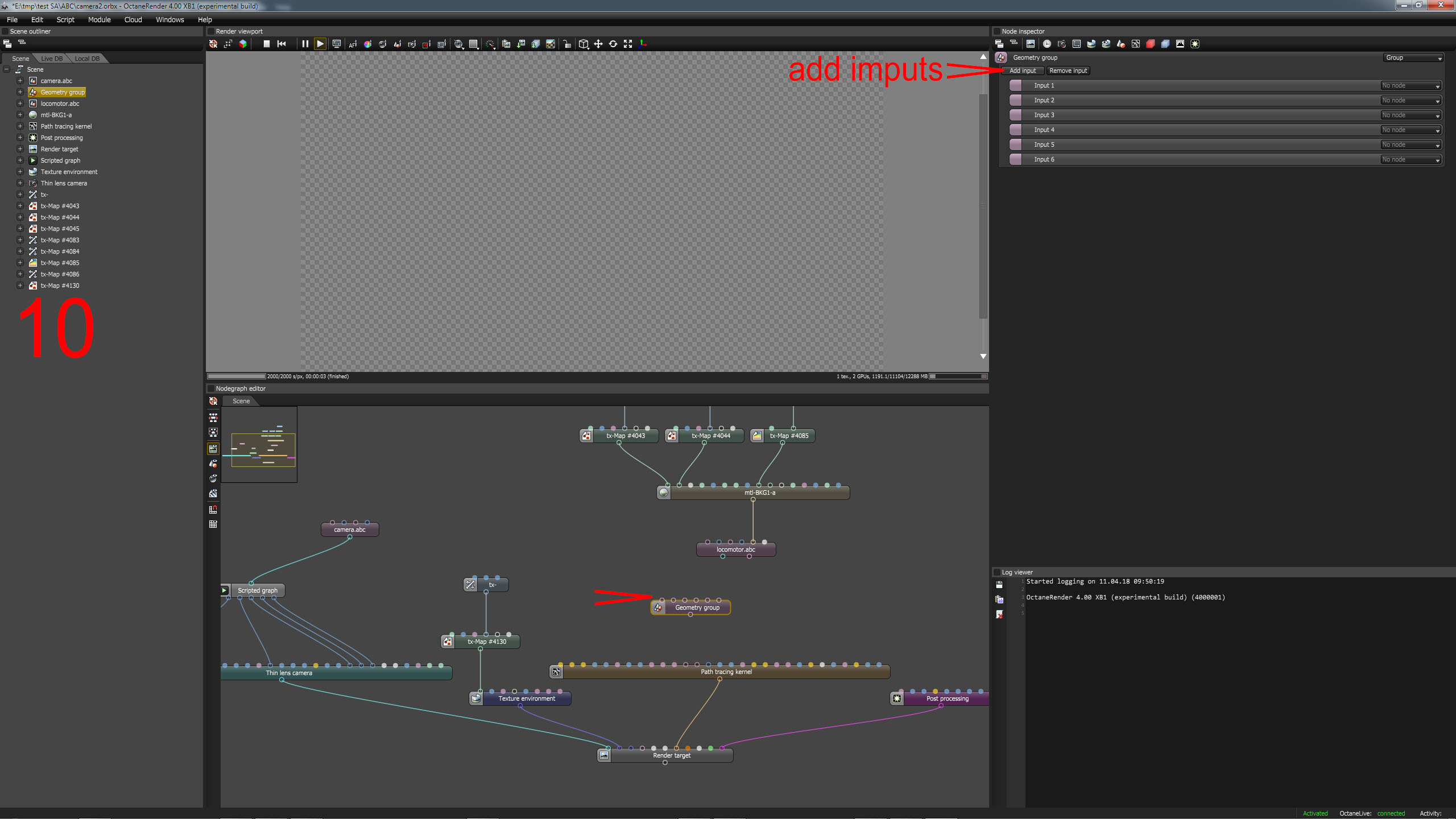Pause rendering in the viewport toolbar
The image size is (1456, 819).
point(305,44)
